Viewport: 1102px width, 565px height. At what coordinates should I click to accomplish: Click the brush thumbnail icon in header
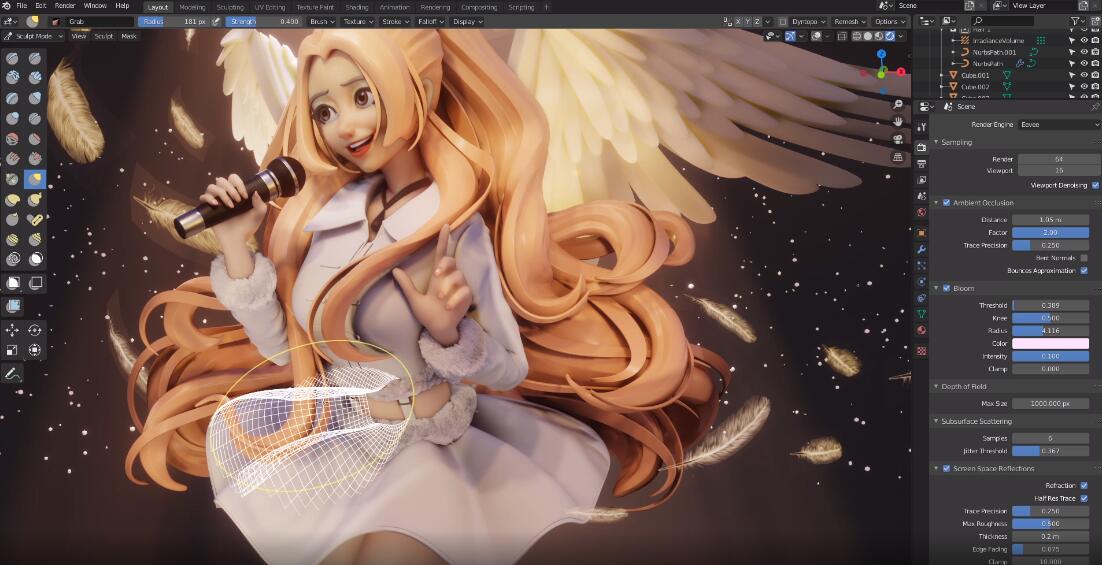[32, 21]
